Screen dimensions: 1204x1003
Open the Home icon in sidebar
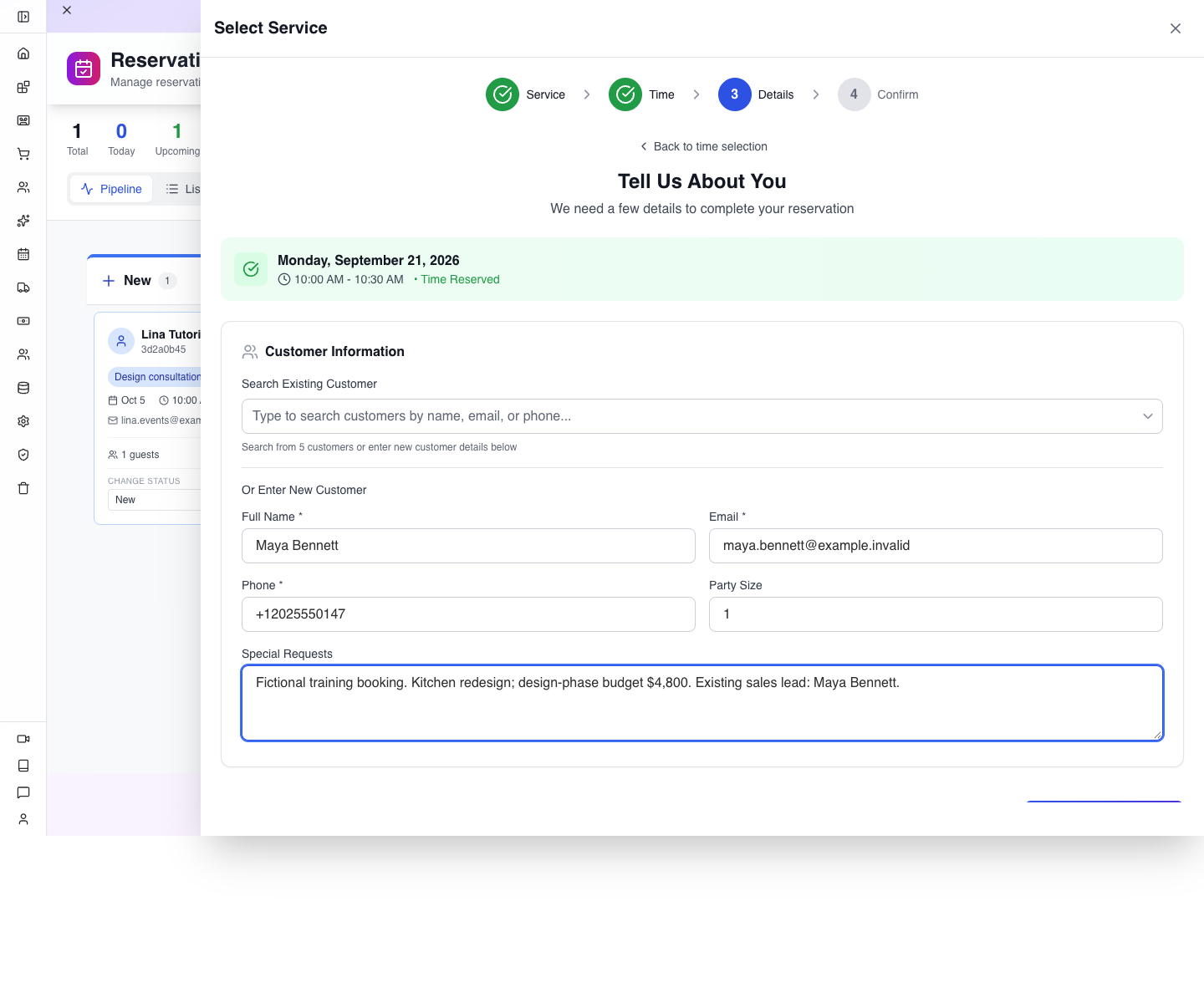coord(23,53)
